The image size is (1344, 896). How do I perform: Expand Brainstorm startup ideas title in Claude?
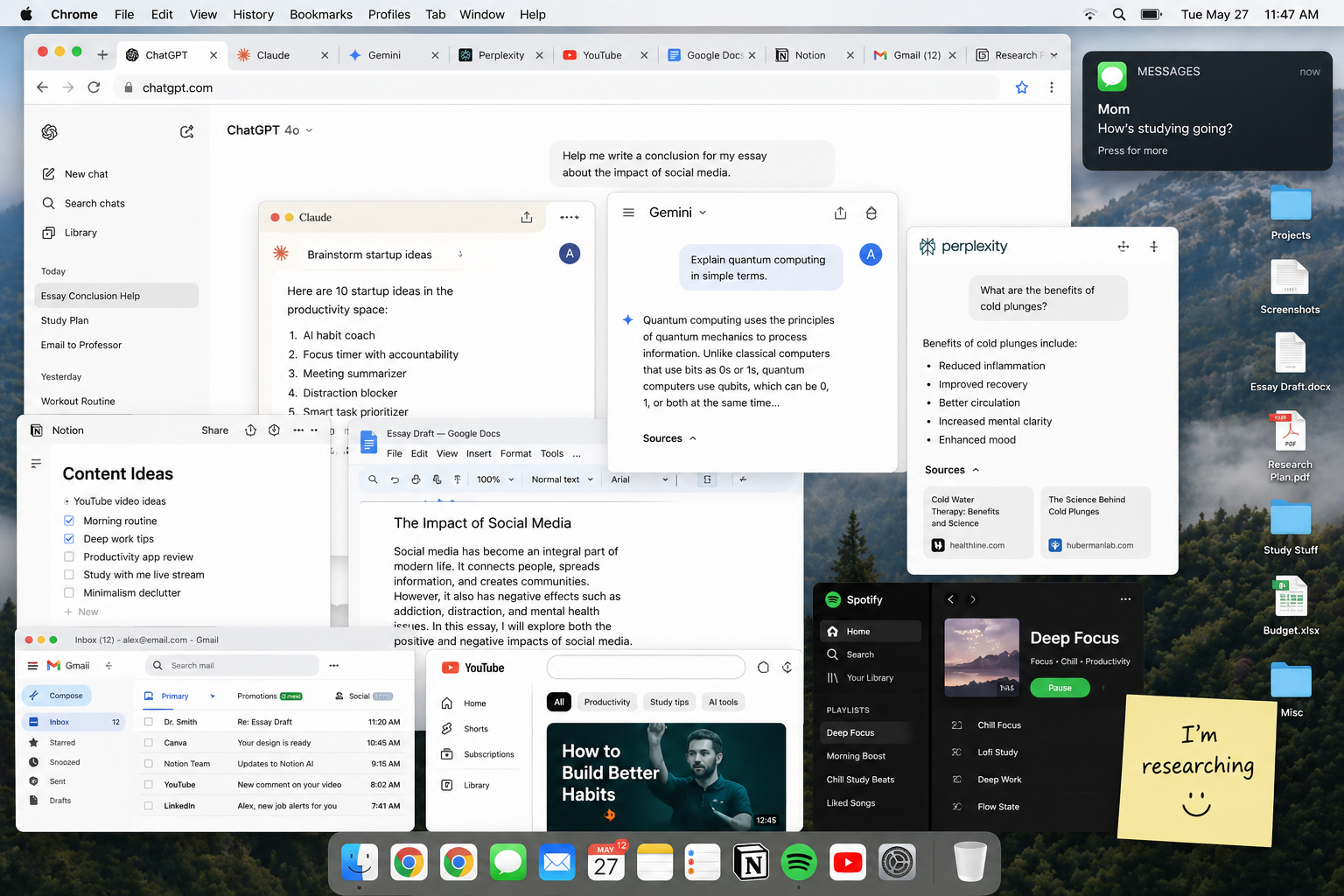tap(460, 255)
